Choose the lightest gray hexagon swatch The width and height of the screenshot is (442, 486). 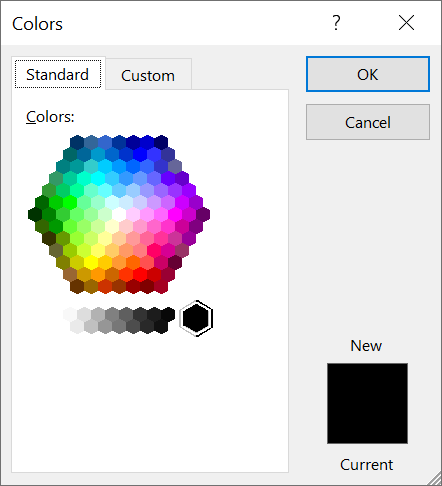tap(70, 314)
